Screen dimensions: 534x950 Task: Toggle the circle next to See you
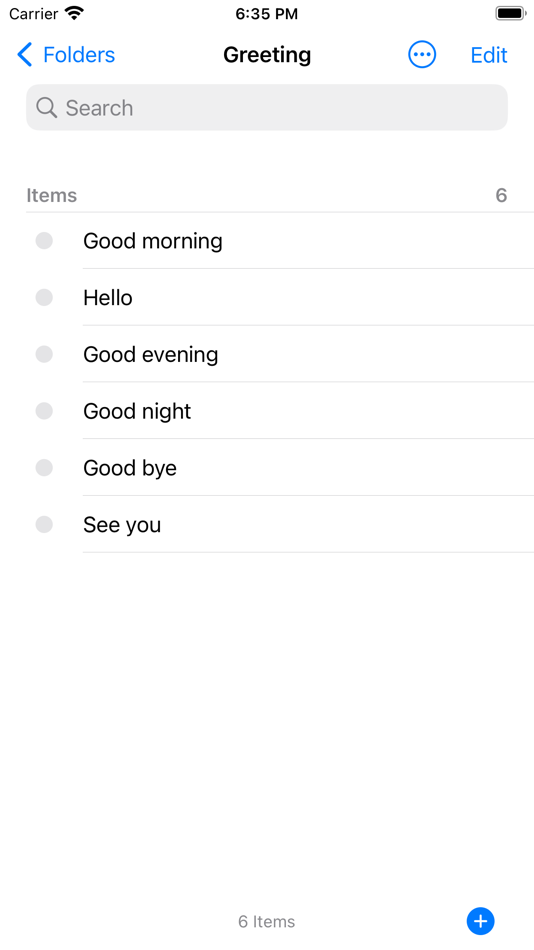point(44,525)
